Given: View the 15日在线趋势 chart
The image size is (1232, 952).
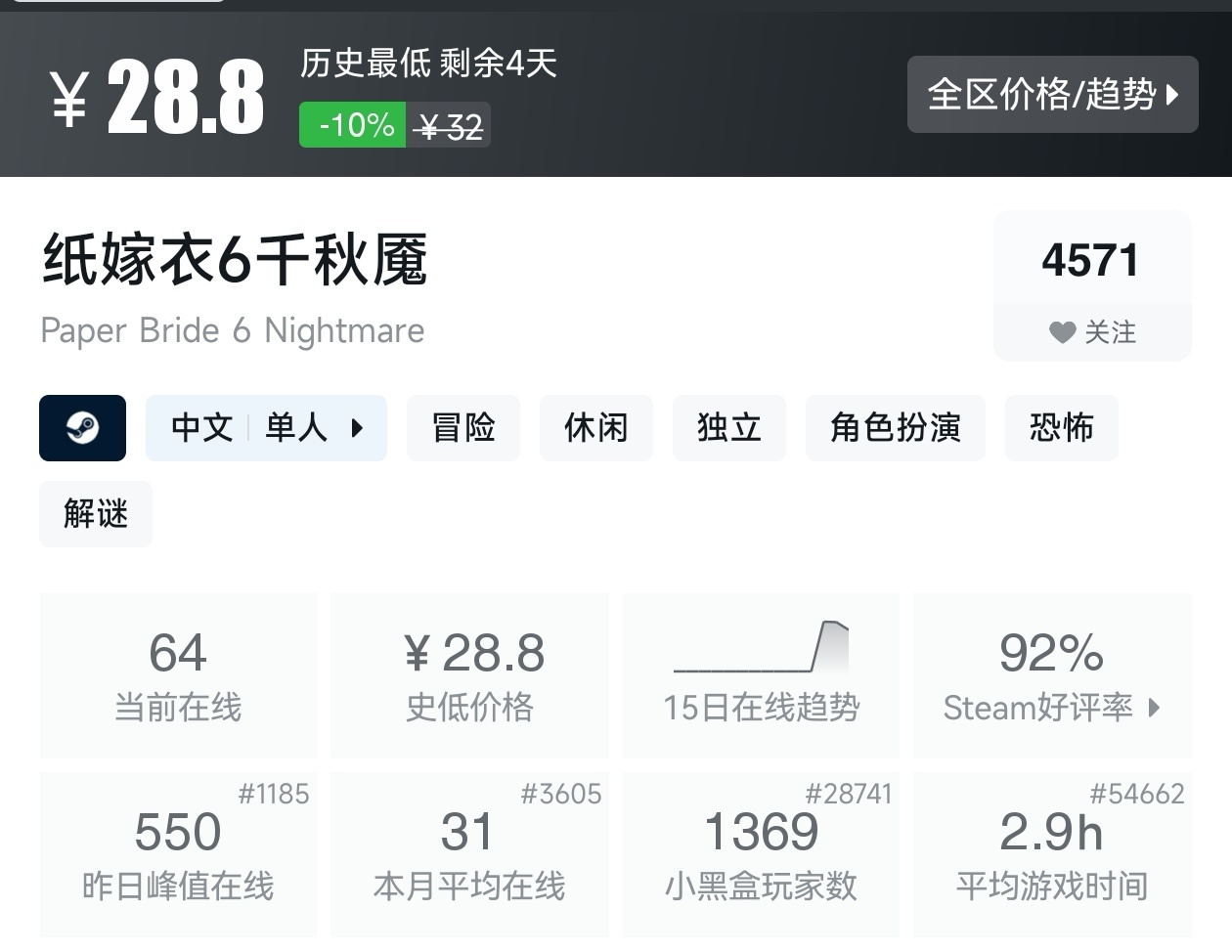Looking at the screenshot, I should (x=761, y=674).
